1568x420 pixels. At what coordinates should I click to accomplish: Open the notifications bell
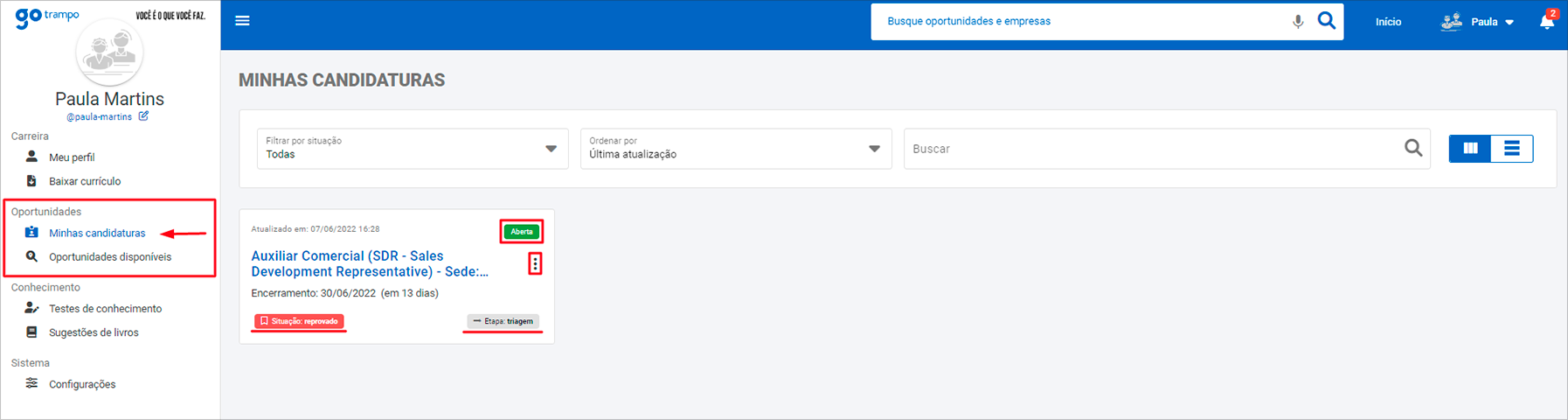point(1546,22)
